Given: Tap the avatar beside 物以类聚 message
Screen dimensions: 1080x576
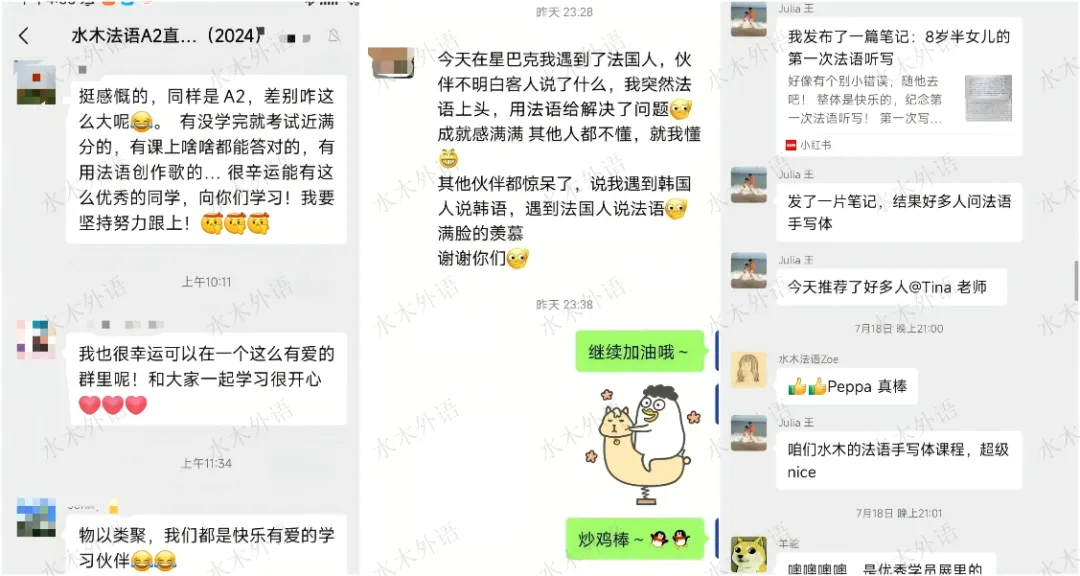Looking at the screenshot, I should point(36,518).
